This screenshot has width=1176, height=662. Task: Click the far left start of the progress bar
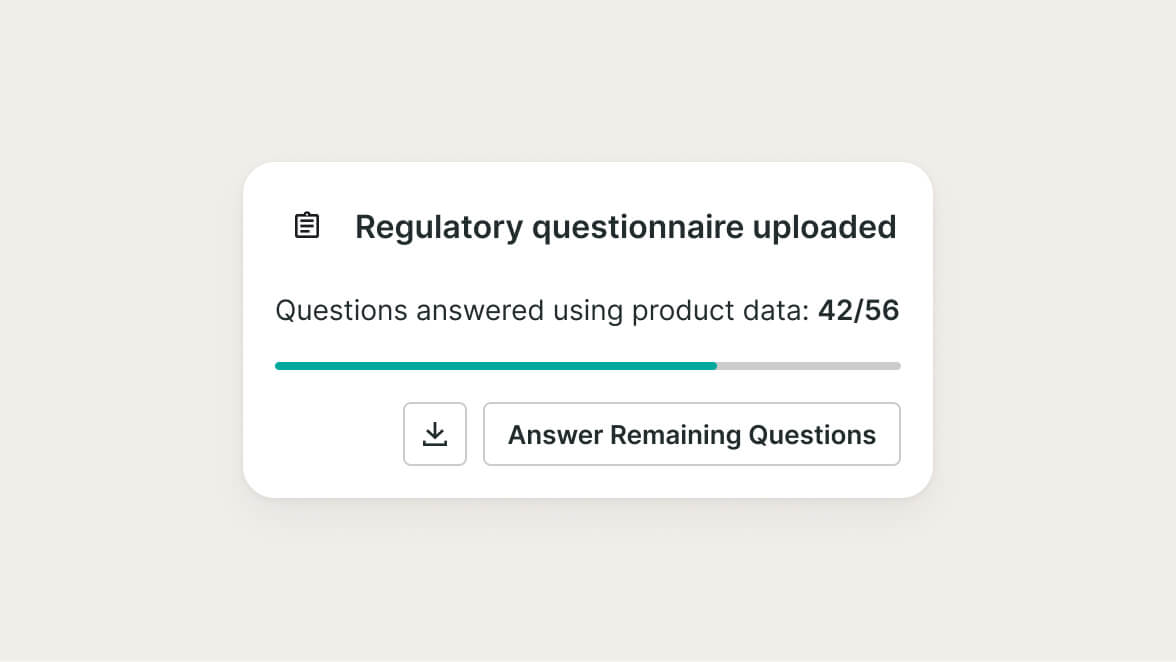point(278,366)
